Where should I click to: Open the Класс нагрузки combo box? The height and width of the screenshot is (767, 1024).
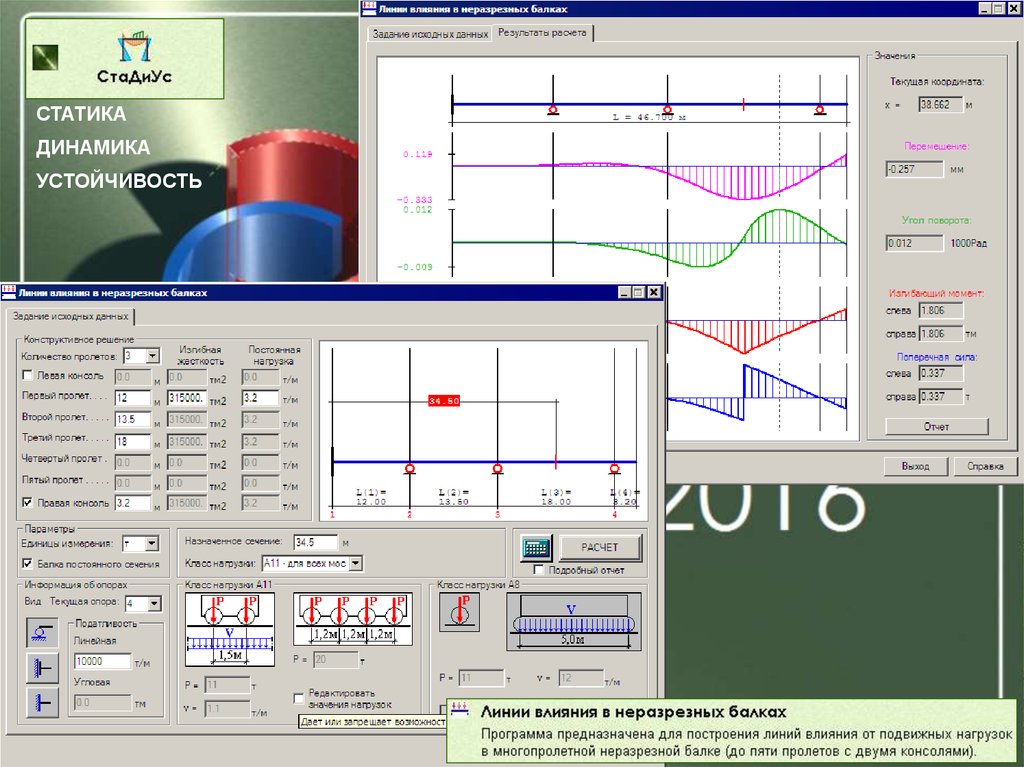[x=356, y=564]
